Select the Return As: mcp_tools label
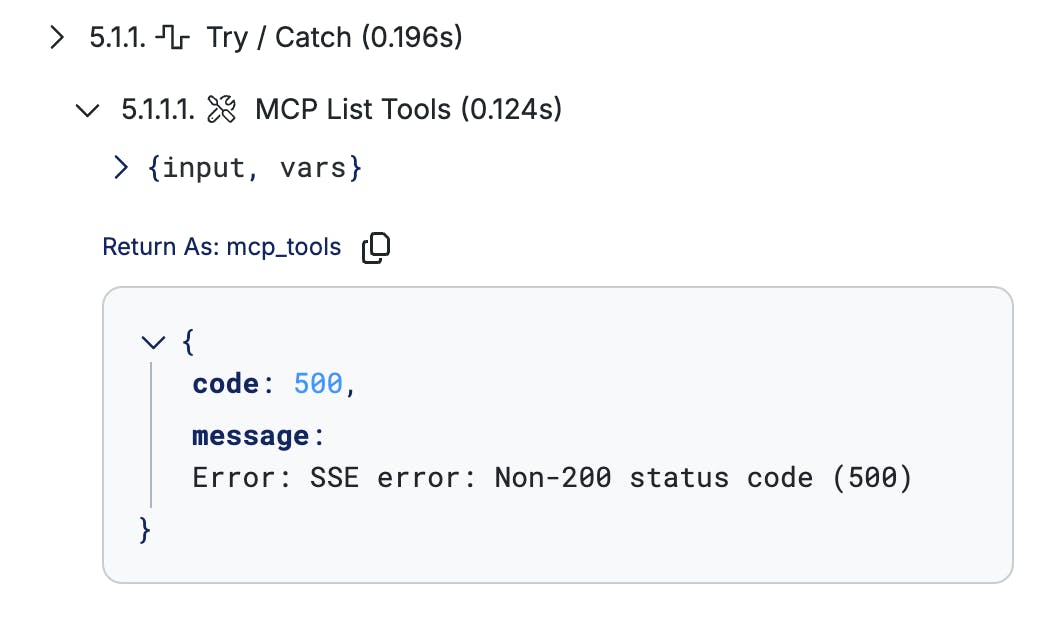This screenshot has width=1038, height=628. [222, 247]
